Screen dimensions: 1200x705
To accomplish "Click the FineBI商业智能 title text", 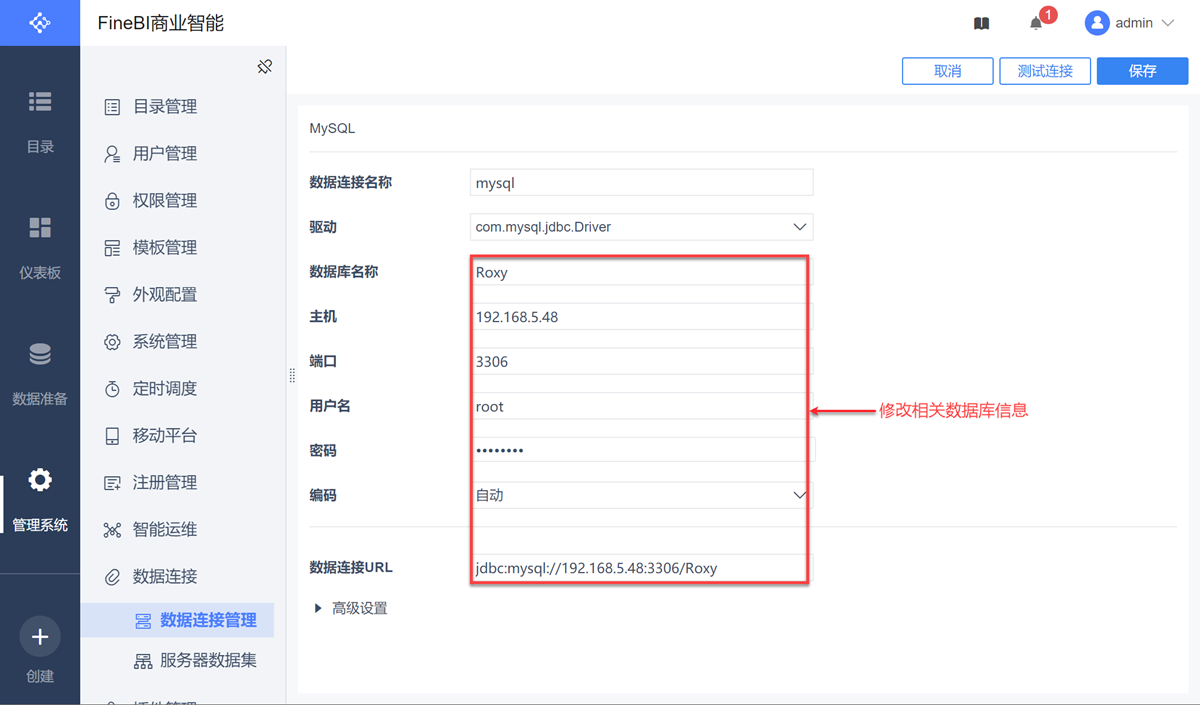I will (161, 23).
